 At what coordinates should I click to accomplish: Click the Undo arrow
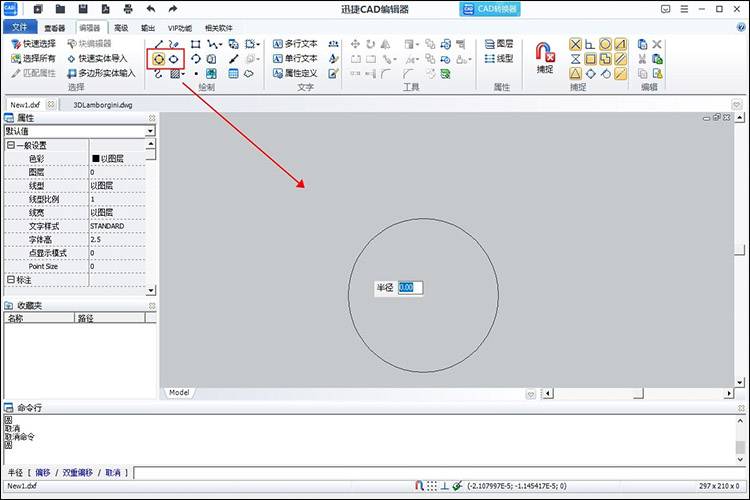click(x=151, y=9)
